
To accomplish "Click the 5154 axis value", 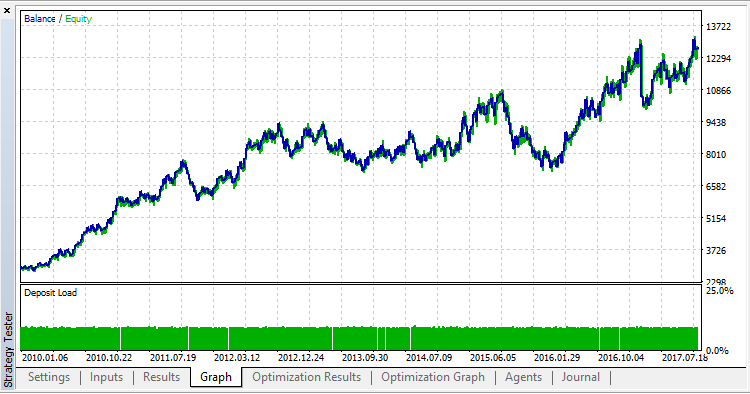I will (x=716, y=219).
